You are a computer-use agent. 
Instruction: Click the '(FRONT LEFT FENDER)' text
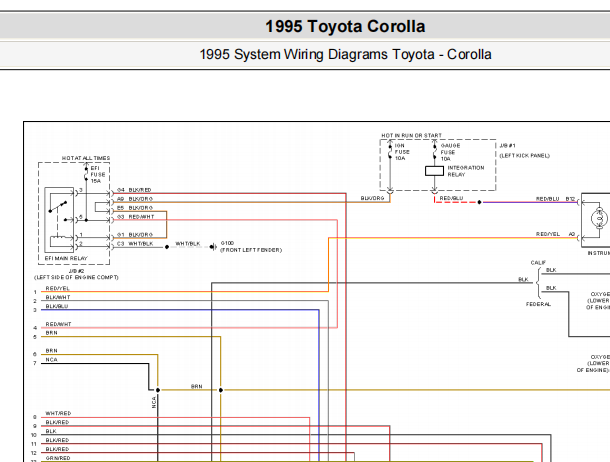tap(251, 250)
